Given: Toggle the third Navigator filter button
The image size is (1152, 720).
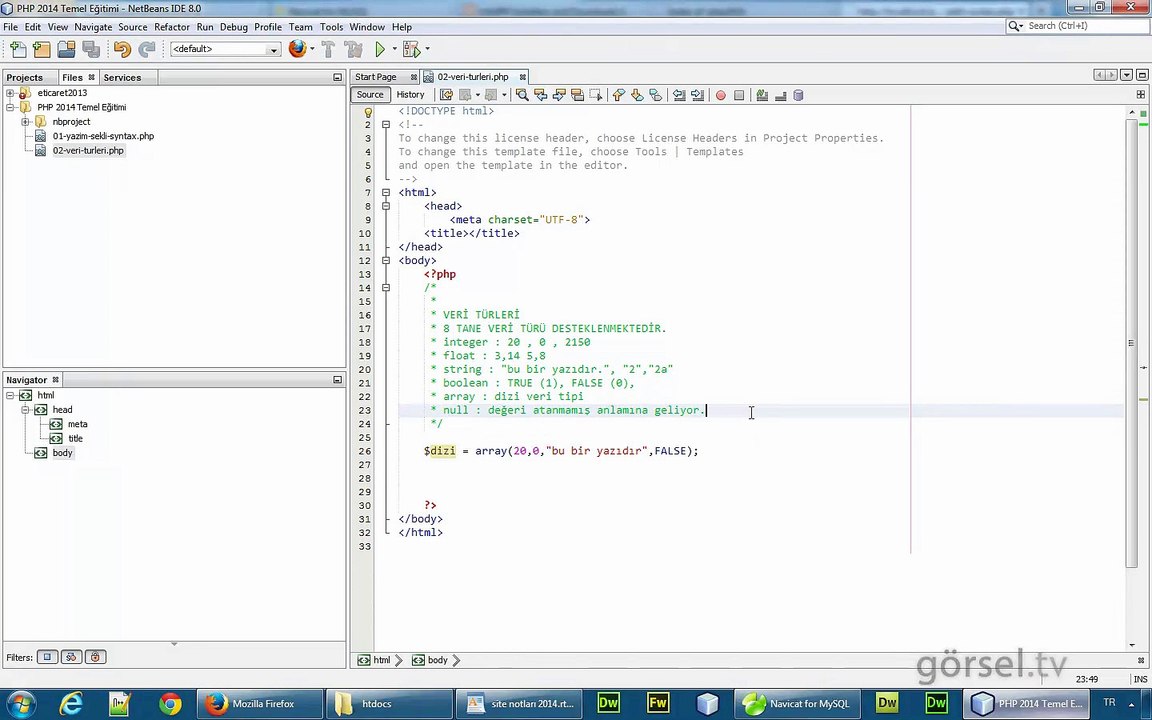Looking at the screenshot, I should [95, 657].
